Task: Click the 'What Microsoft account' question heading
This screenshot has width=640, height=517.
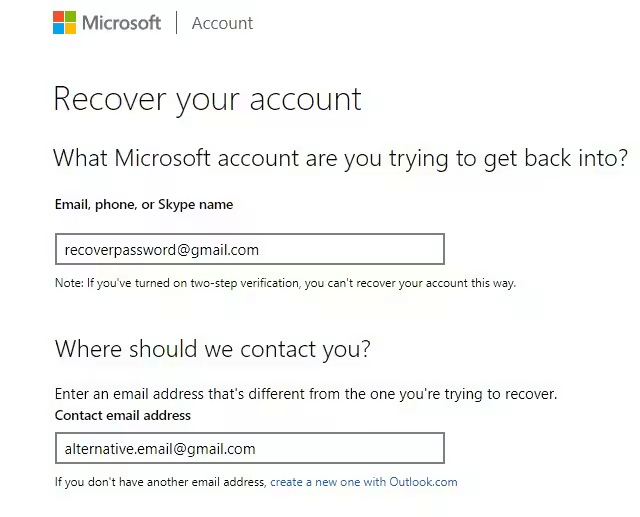Action: coord(340,158)
